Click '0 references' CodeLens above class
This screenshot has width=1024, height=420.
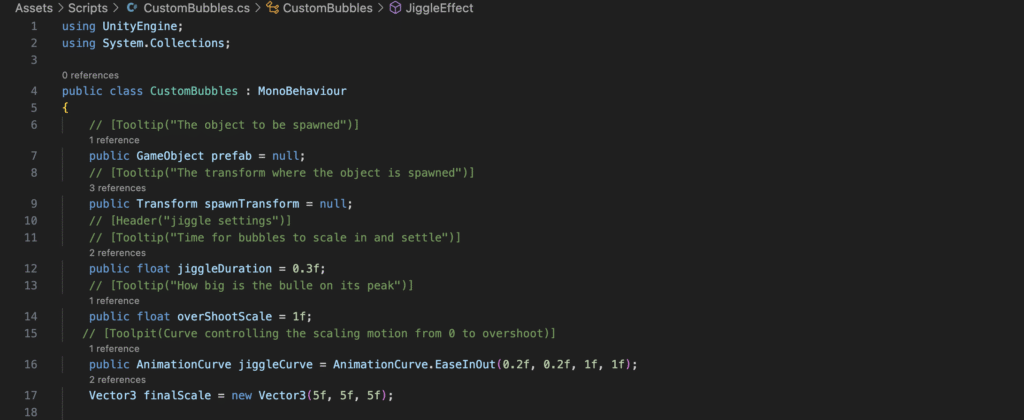pos(90,76)
